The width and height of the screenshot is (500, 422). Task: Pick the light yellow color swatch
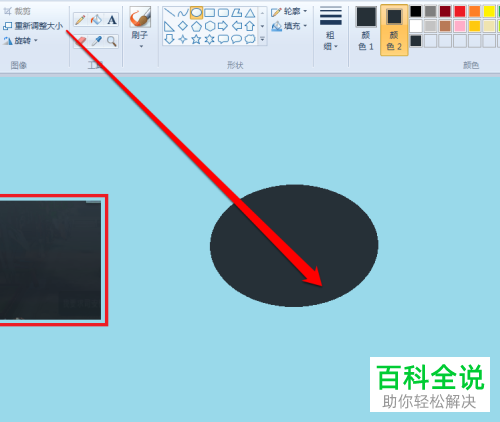(x=489, y=26)
